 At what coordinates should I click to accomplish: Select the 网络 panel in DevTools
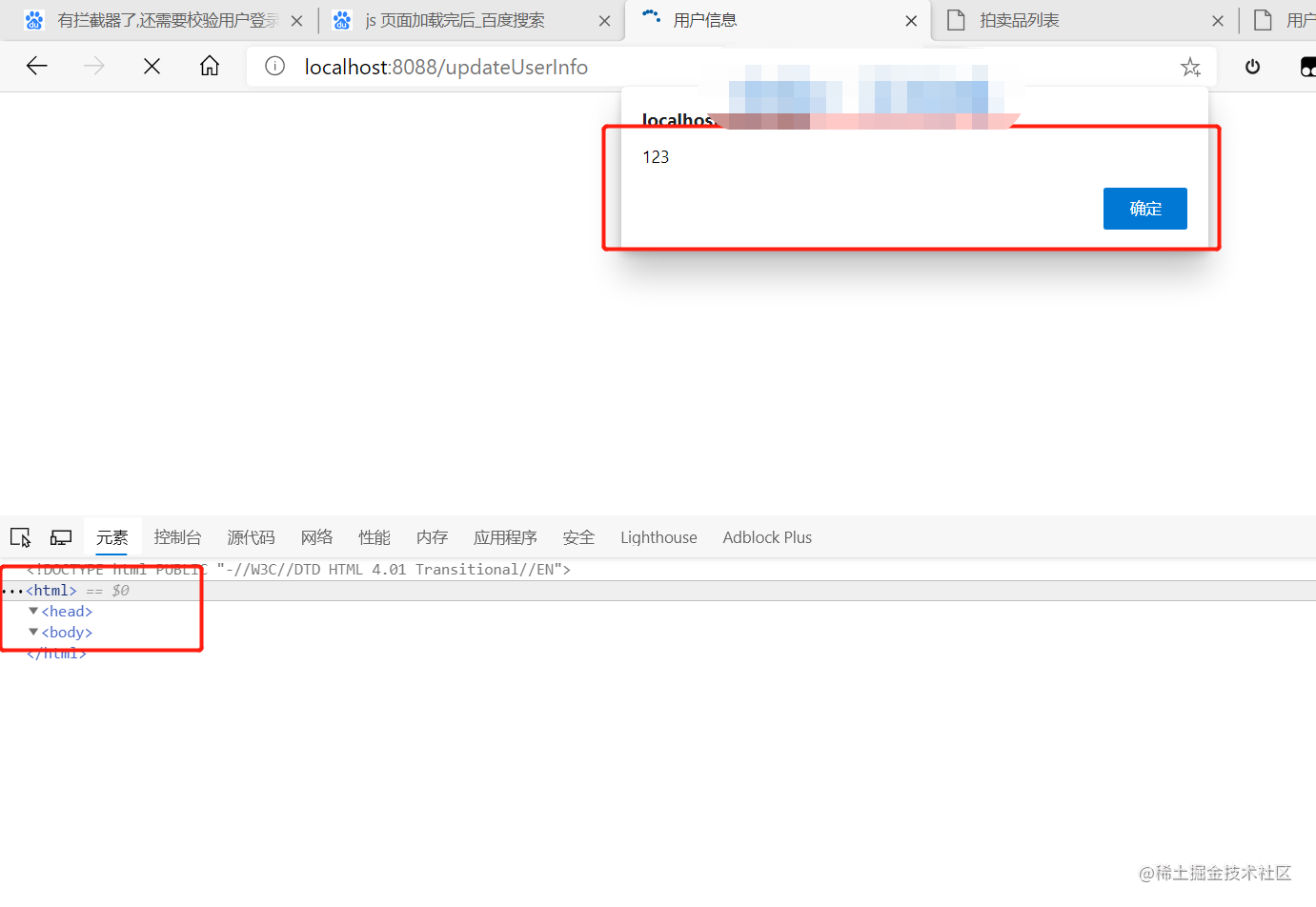(x=316, y=536)
